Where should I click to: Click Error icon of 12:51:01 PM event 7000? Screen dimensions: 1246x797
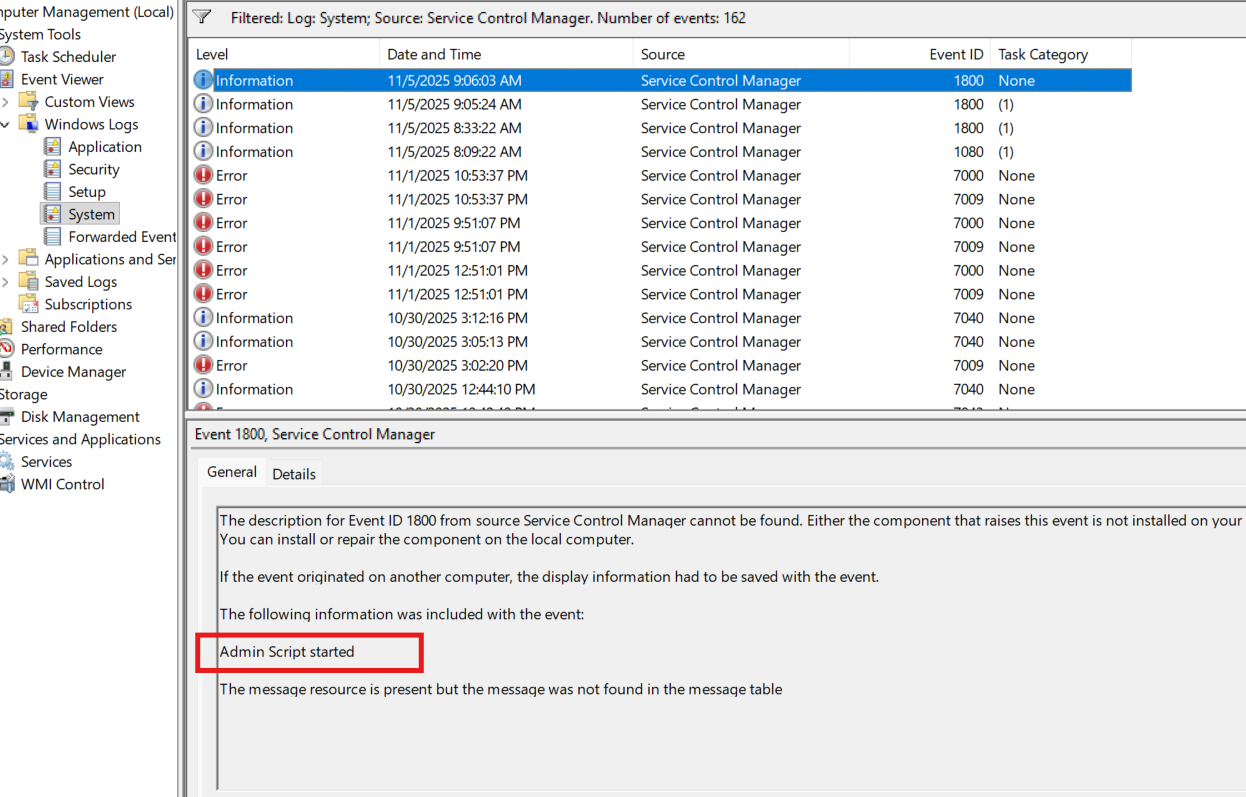(x=203, y=270)
